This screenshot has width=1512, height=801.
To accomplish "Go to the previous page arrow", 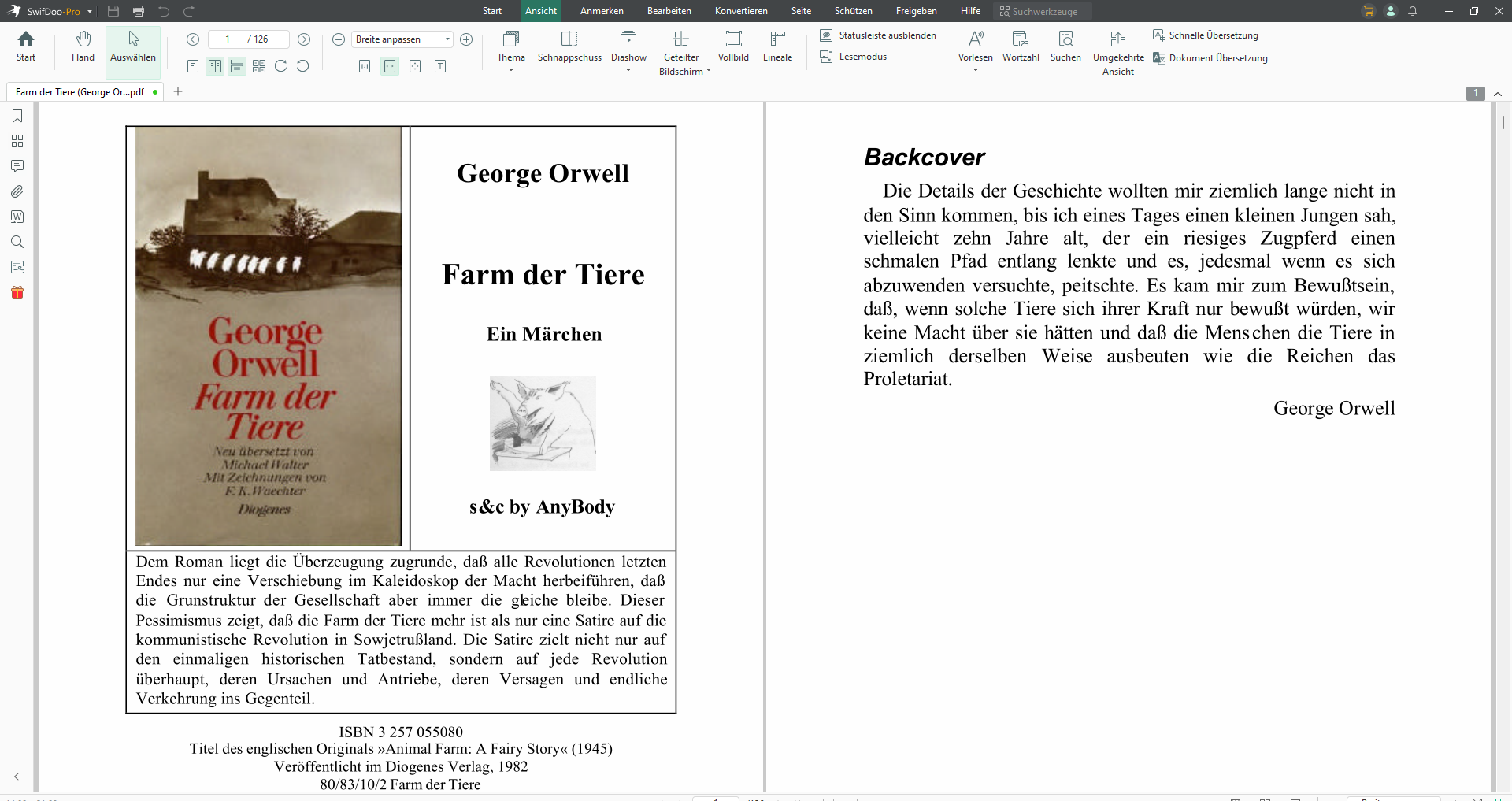I will coord(193,39).
